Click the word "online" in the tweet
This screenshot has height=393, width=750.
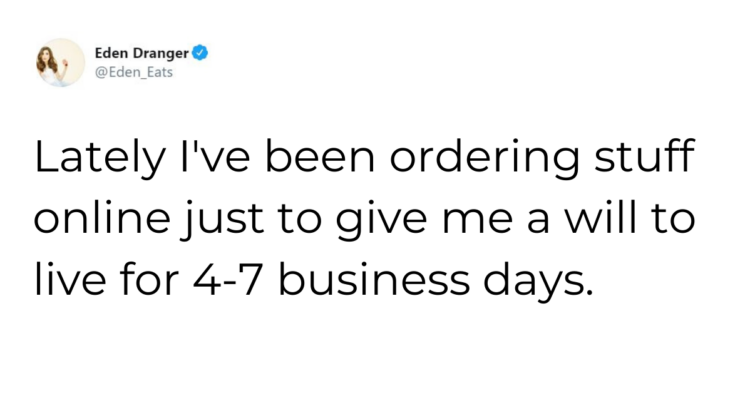(x=102, y=218)
